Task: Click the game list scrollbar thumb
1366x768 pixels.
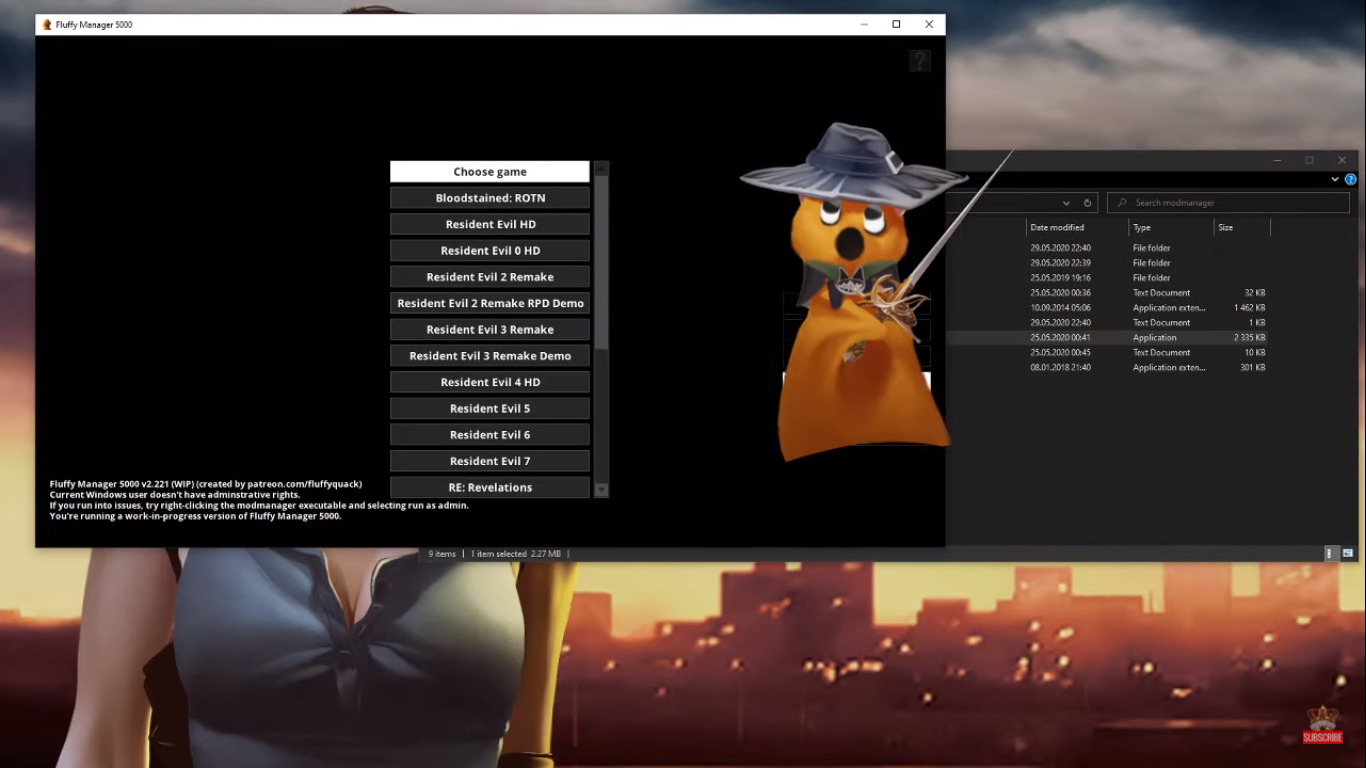Action: [601, 263]
